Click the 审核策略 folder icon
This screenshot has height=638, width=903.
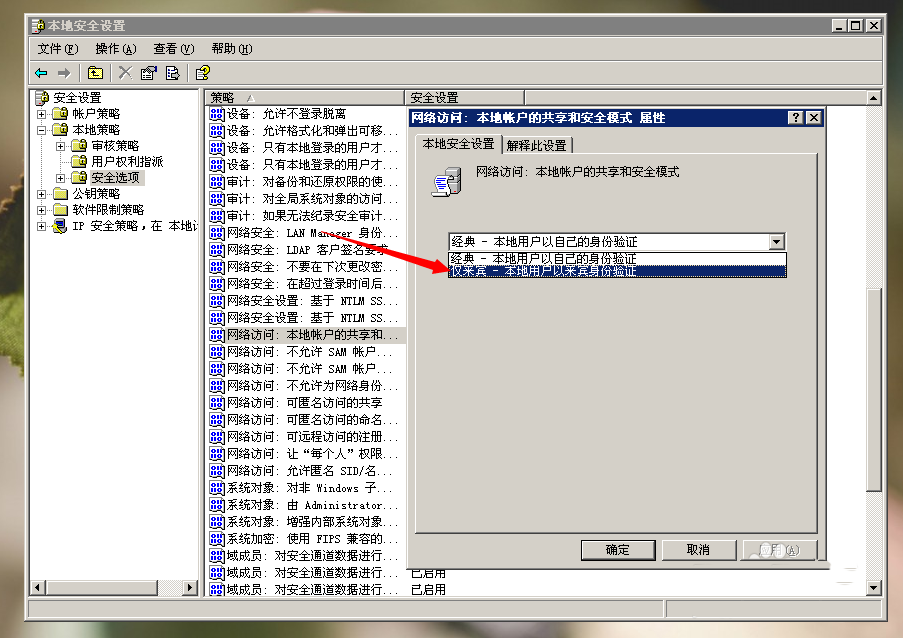coord(79,146)
